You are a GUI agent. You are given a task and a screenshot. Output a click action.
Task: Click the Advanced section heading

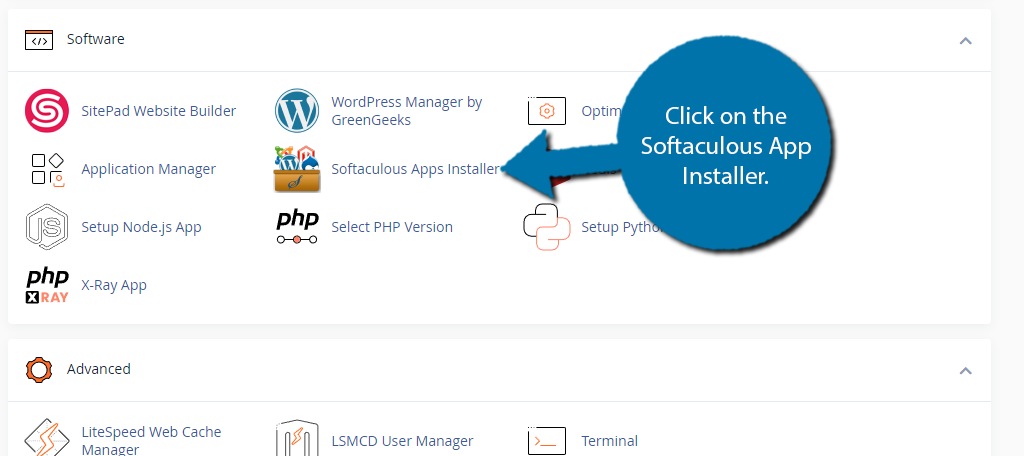coord(99,369)
